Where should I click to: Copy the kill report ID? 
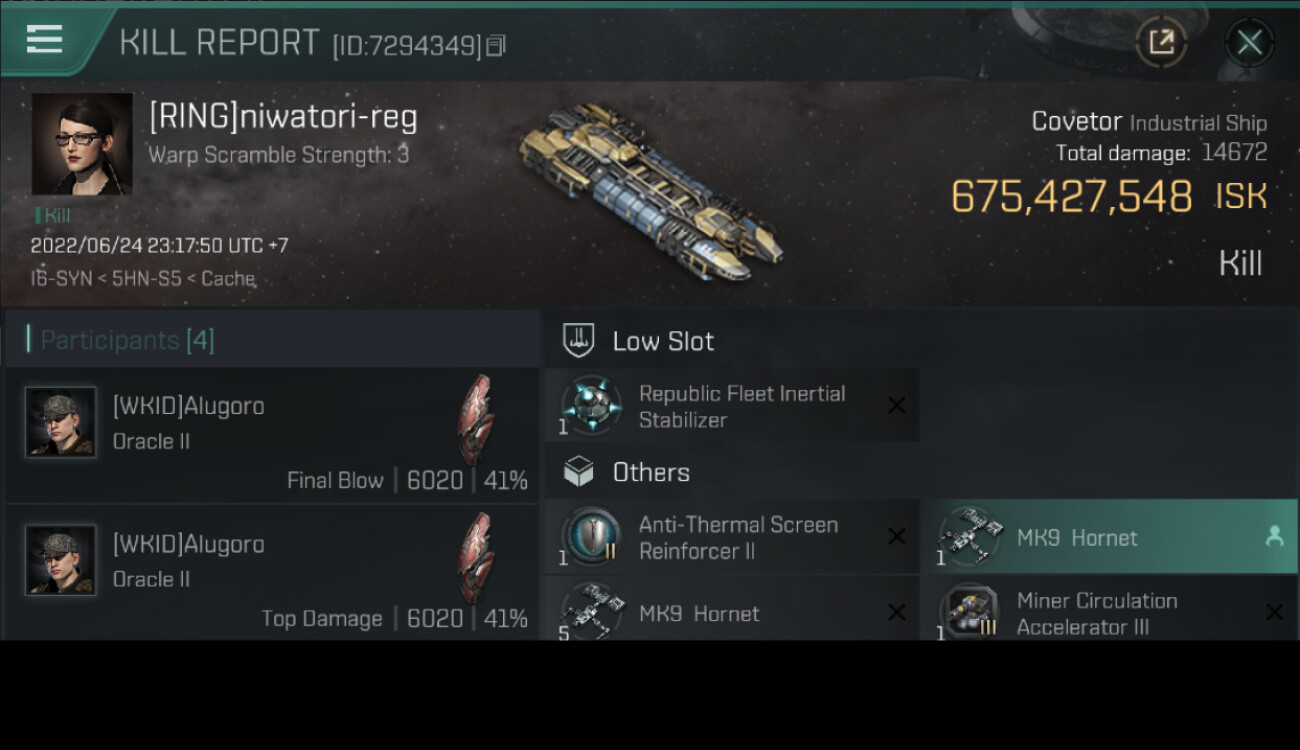point(496,45)
